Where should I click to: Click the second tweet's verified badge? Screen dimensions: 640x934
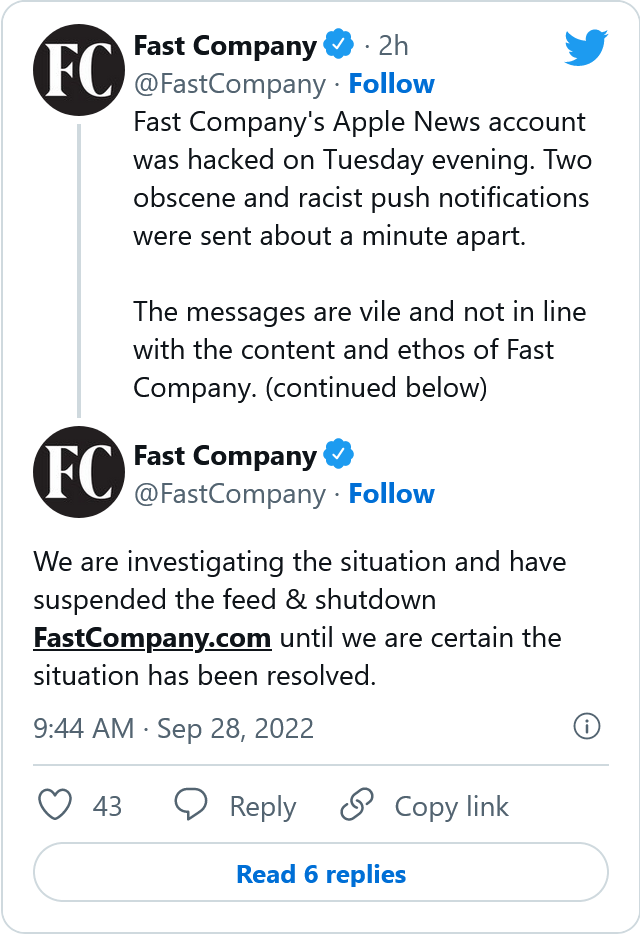[x=338, y=454]
